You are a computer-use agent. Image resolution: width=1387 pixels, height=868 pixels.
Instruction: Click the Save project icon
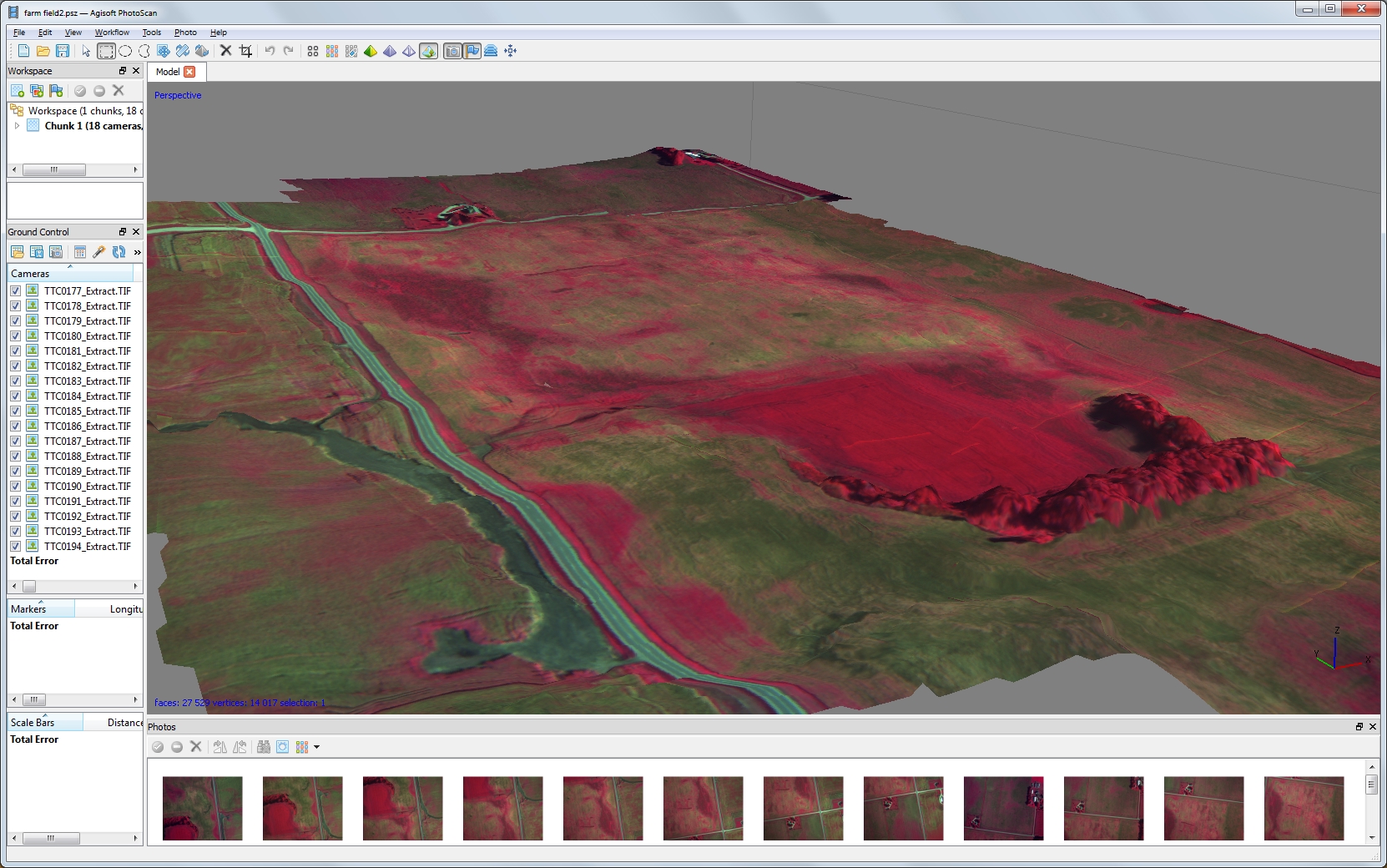pos(63,51)
